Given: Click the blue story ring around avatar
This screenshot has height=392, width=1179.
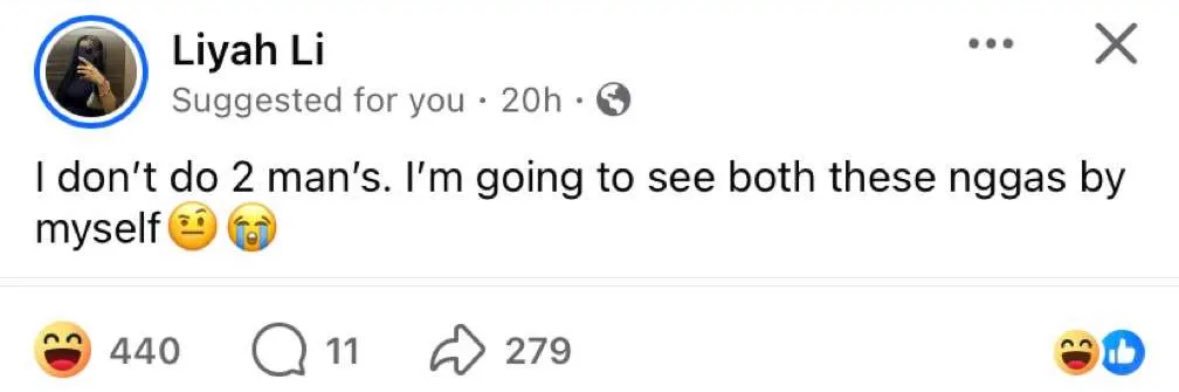Looking at the screenshot, I should tap(90, 71).
